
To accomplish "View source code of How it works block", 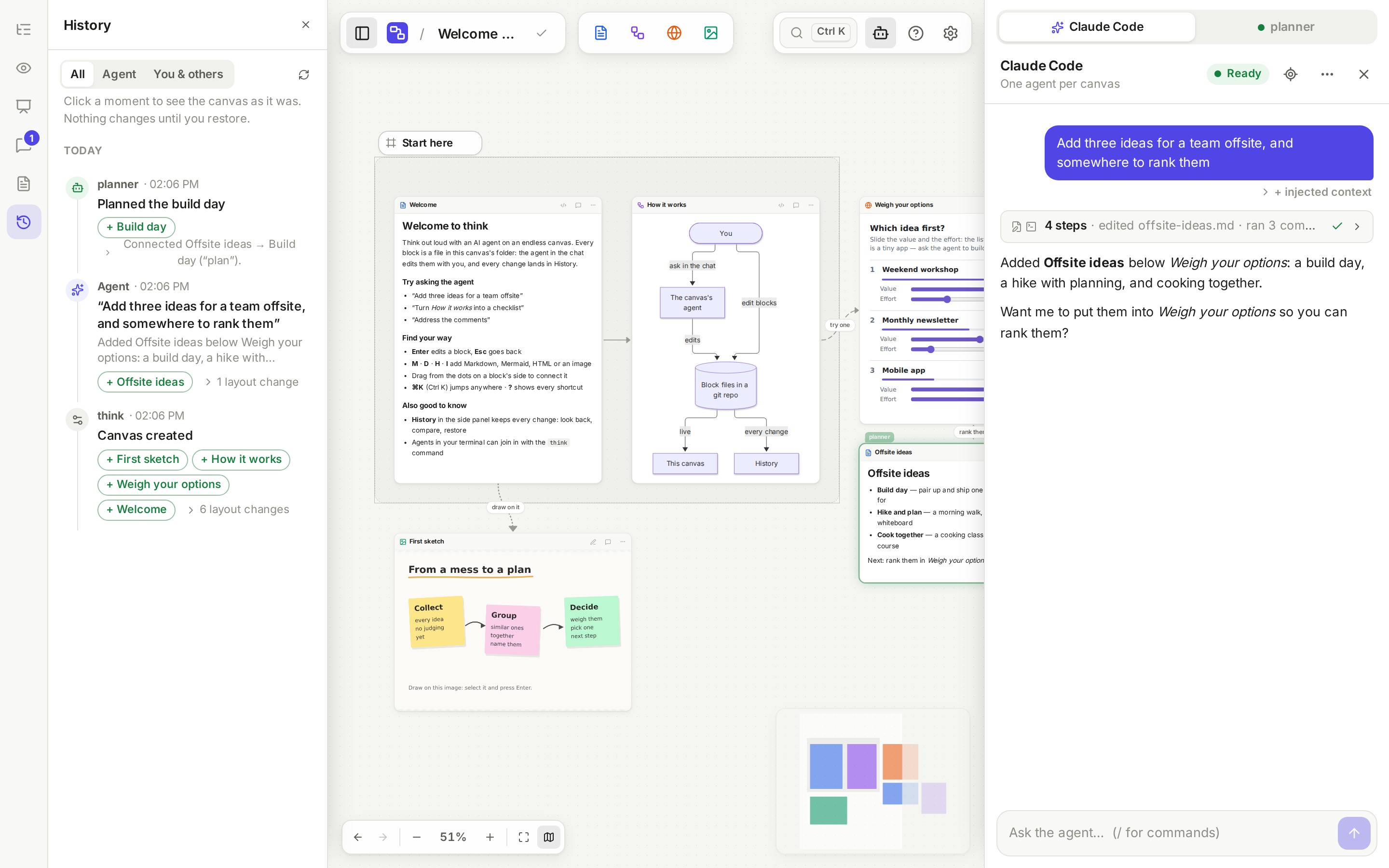I will (781, 205).
